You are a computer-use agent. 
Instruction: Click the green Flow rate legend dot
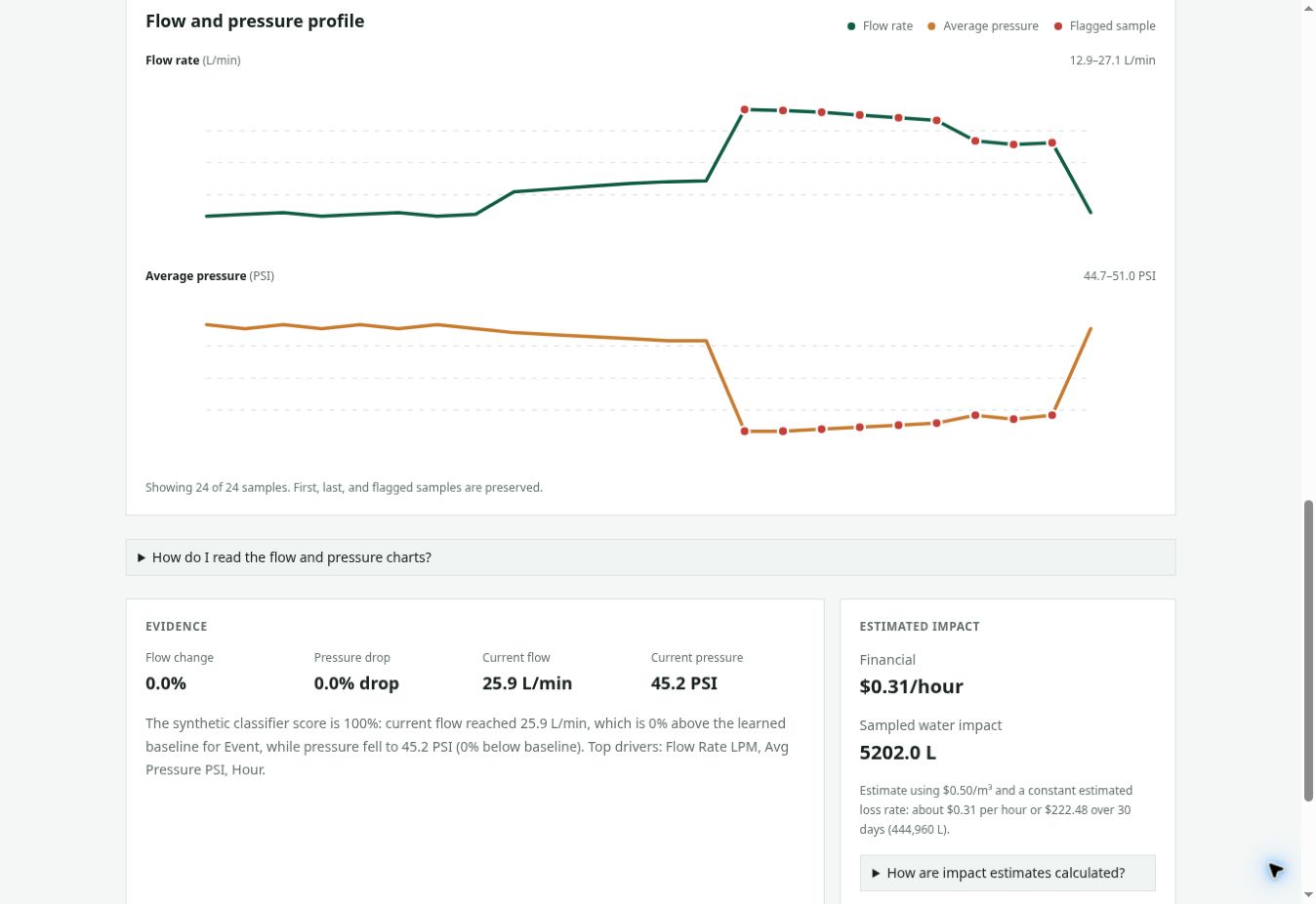click(851, 26)
